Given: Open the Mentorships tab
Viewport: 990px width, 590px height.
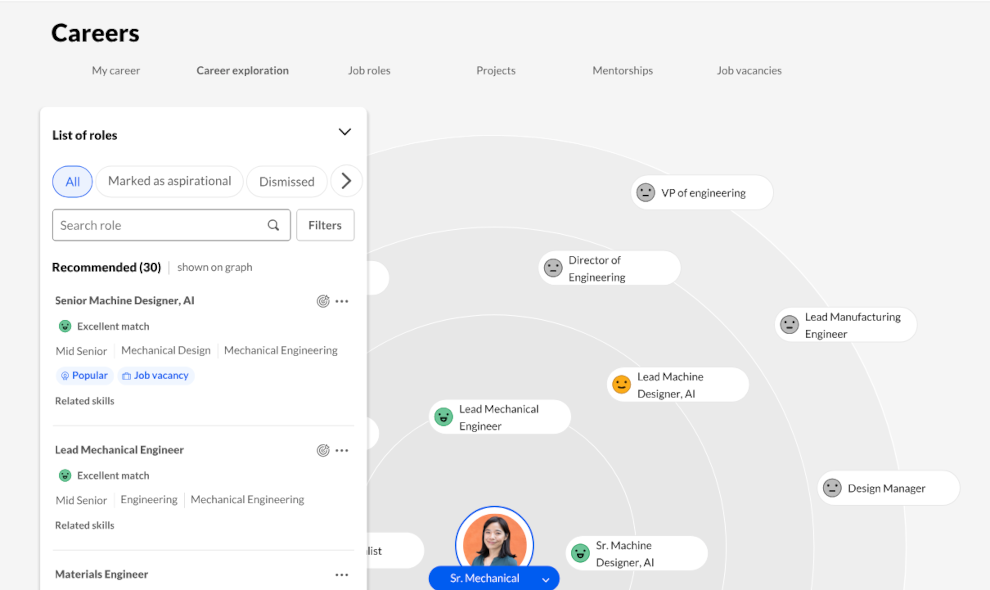Looking at the screenshot, I should [x=622, y=71].
